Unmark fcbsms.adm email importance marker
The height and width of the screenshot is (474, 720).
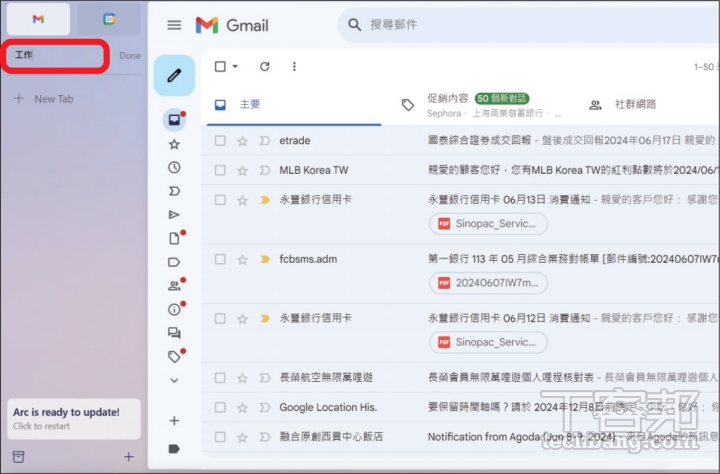(265, 259)
